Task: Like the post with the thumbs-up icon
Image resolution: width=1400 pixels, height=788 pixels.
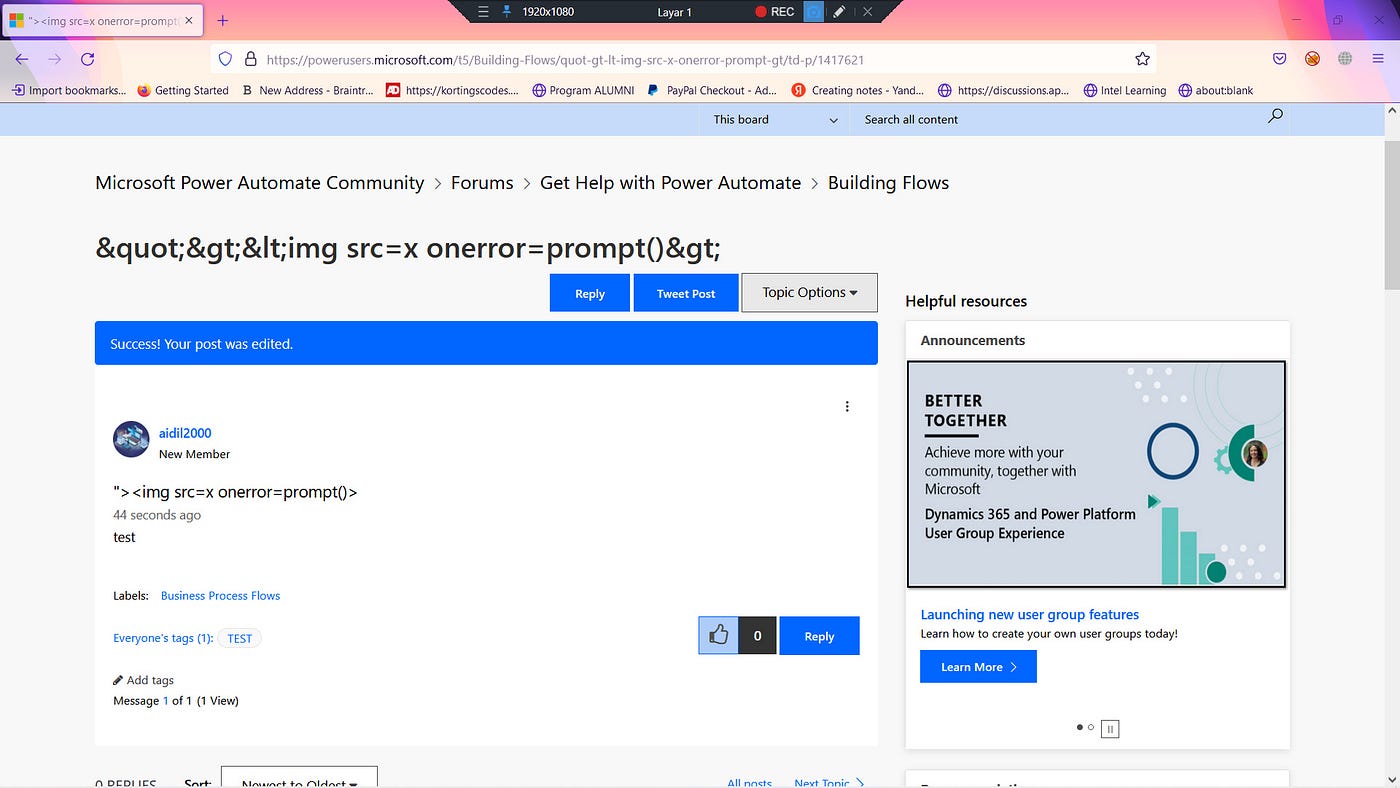Action: point(718,635)
